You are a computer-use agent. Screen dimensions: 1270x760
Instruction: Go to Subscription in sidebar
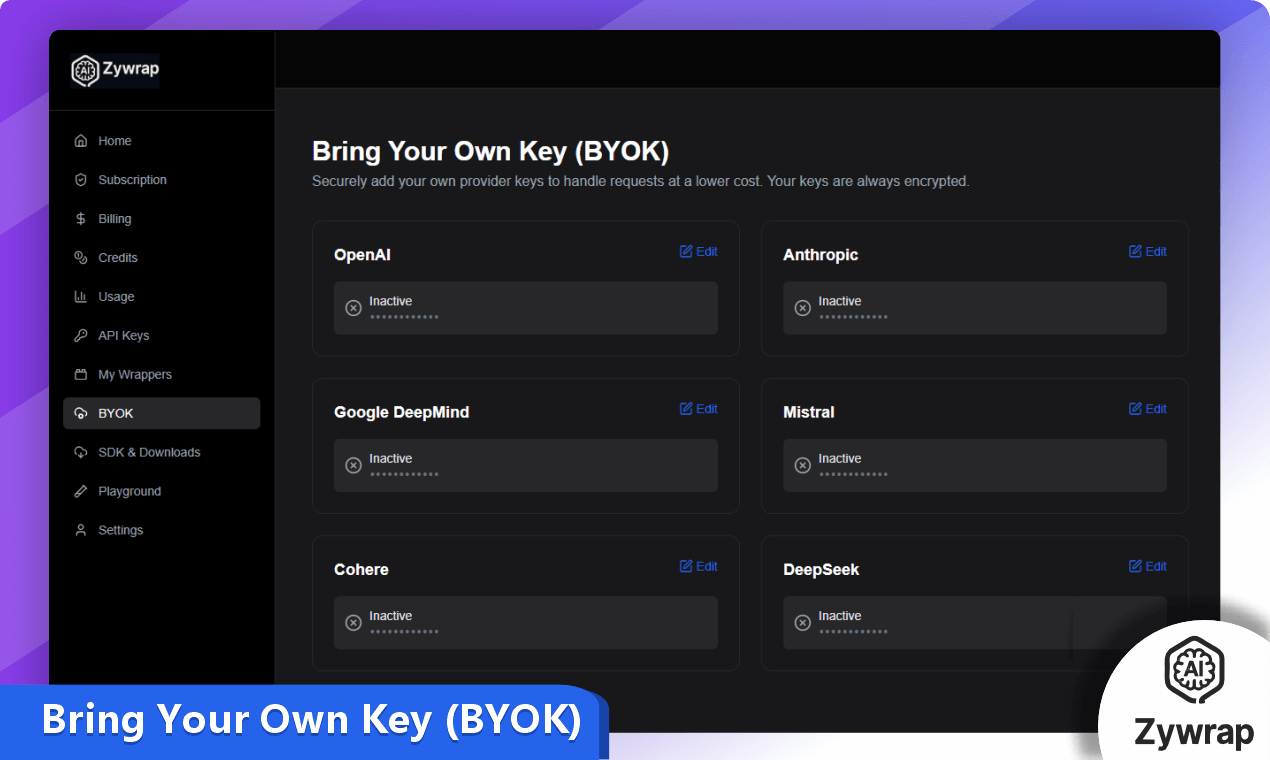click(161, 180)
